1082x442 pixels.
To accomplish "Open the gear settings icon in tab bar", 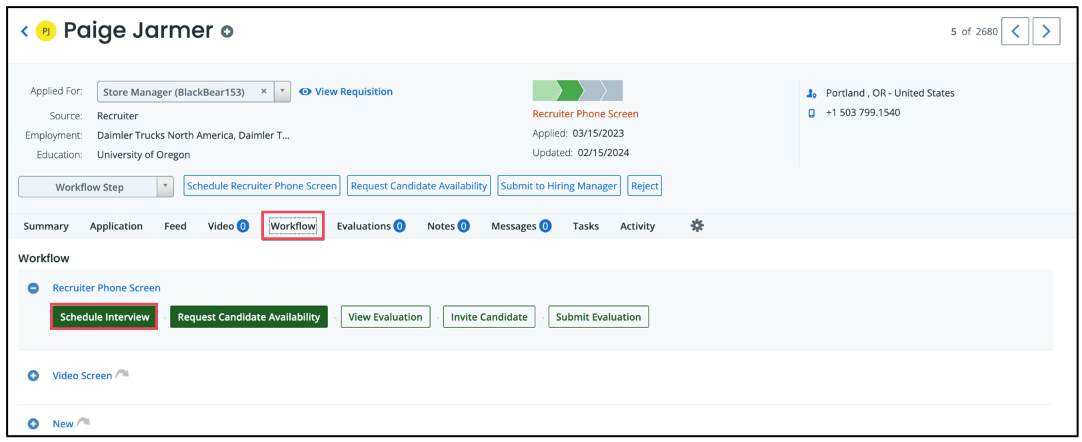I will pyautogui.click(x=697, y=226).
